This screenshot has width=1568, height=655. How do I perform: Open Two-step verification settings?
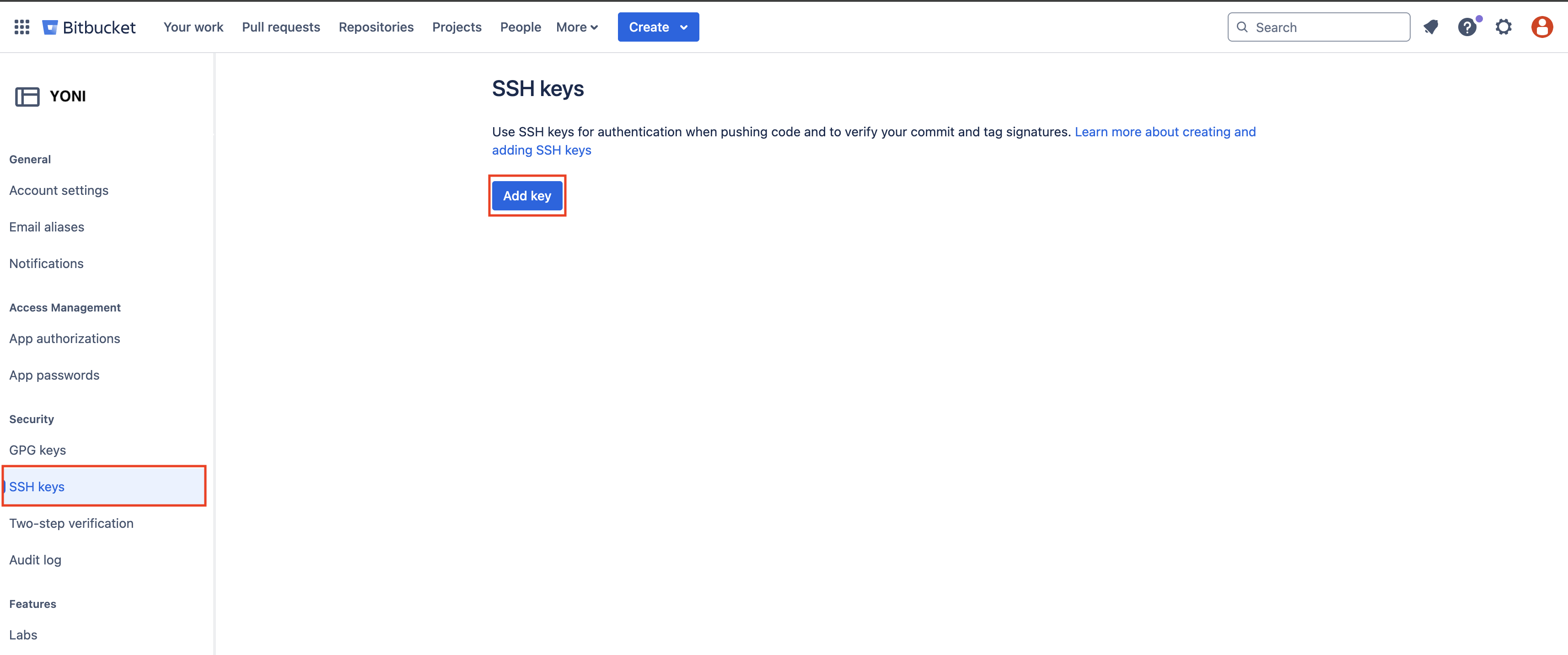click(71, 523)
